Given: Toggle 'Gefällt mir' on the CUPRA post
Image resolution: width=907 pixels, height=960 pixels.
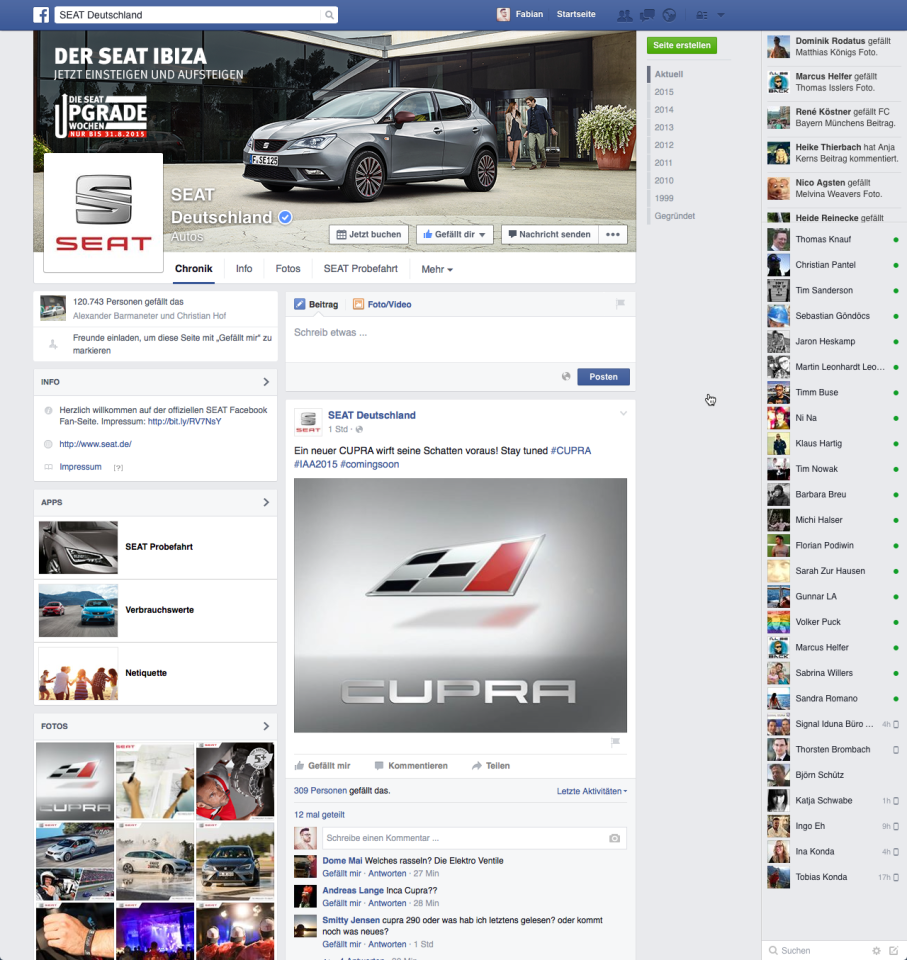Looking at the screenshot, I should 322,766.
